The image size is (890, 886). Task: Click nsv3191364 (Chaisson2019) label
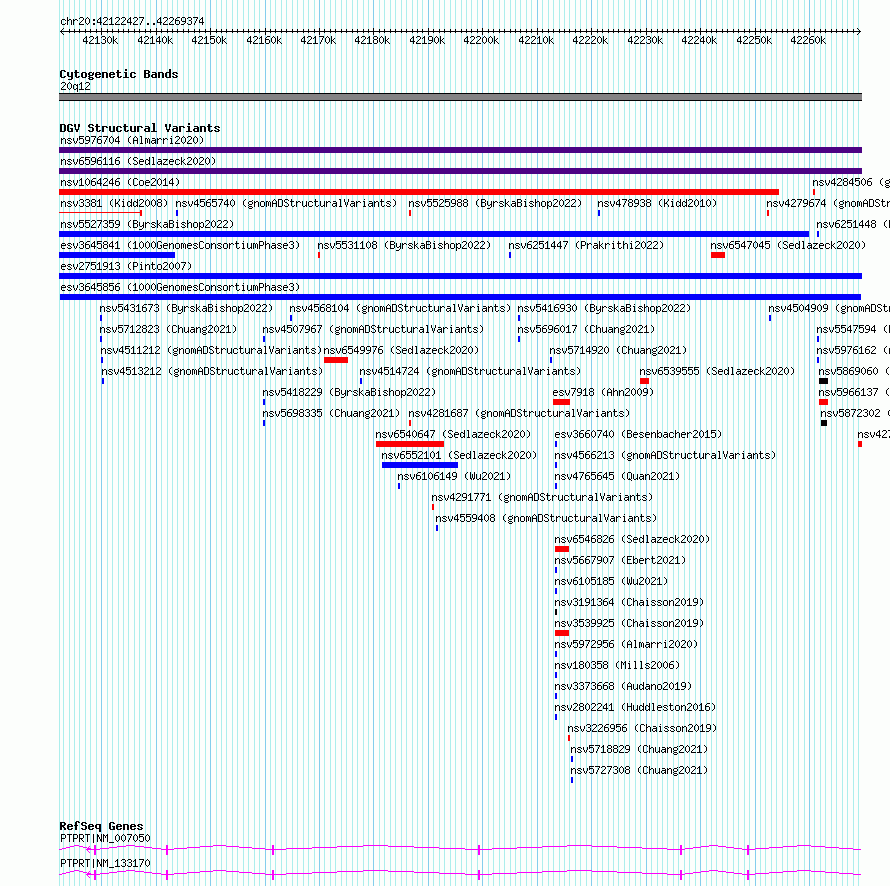pos(629,602)
